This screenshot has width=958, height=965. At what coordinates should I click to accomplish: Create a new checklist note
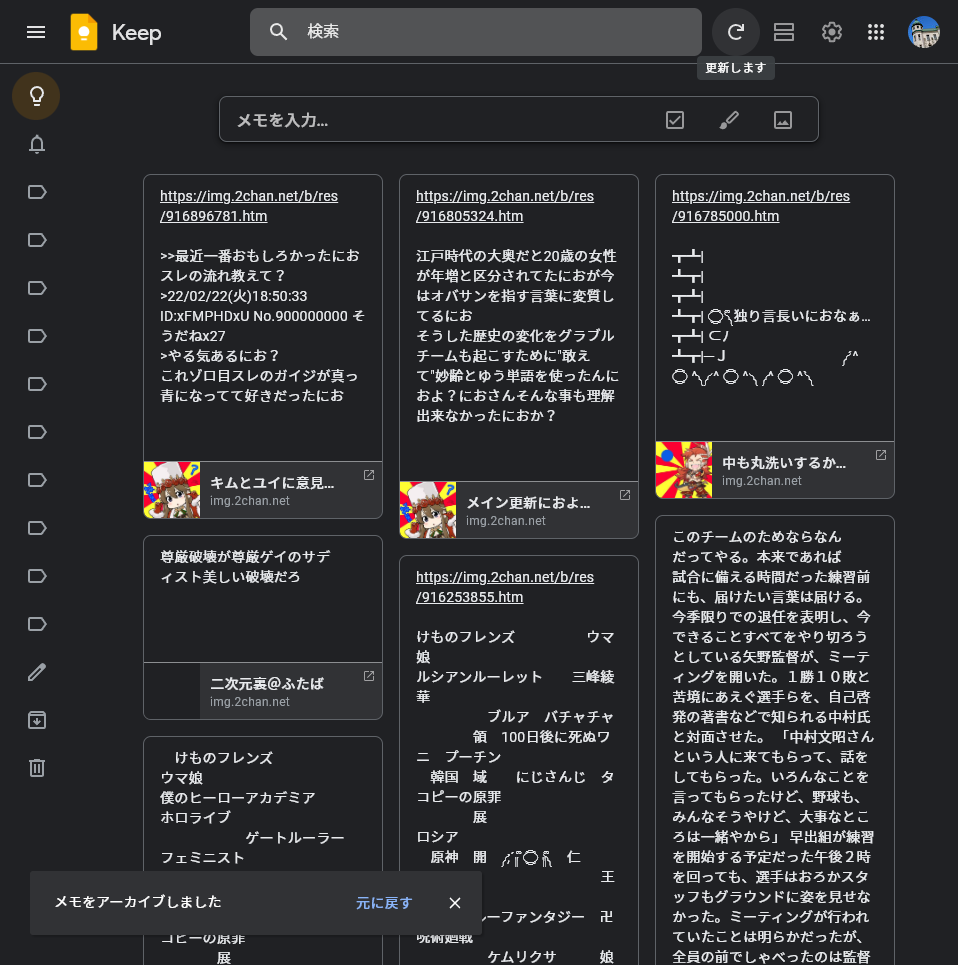[675, 120]
